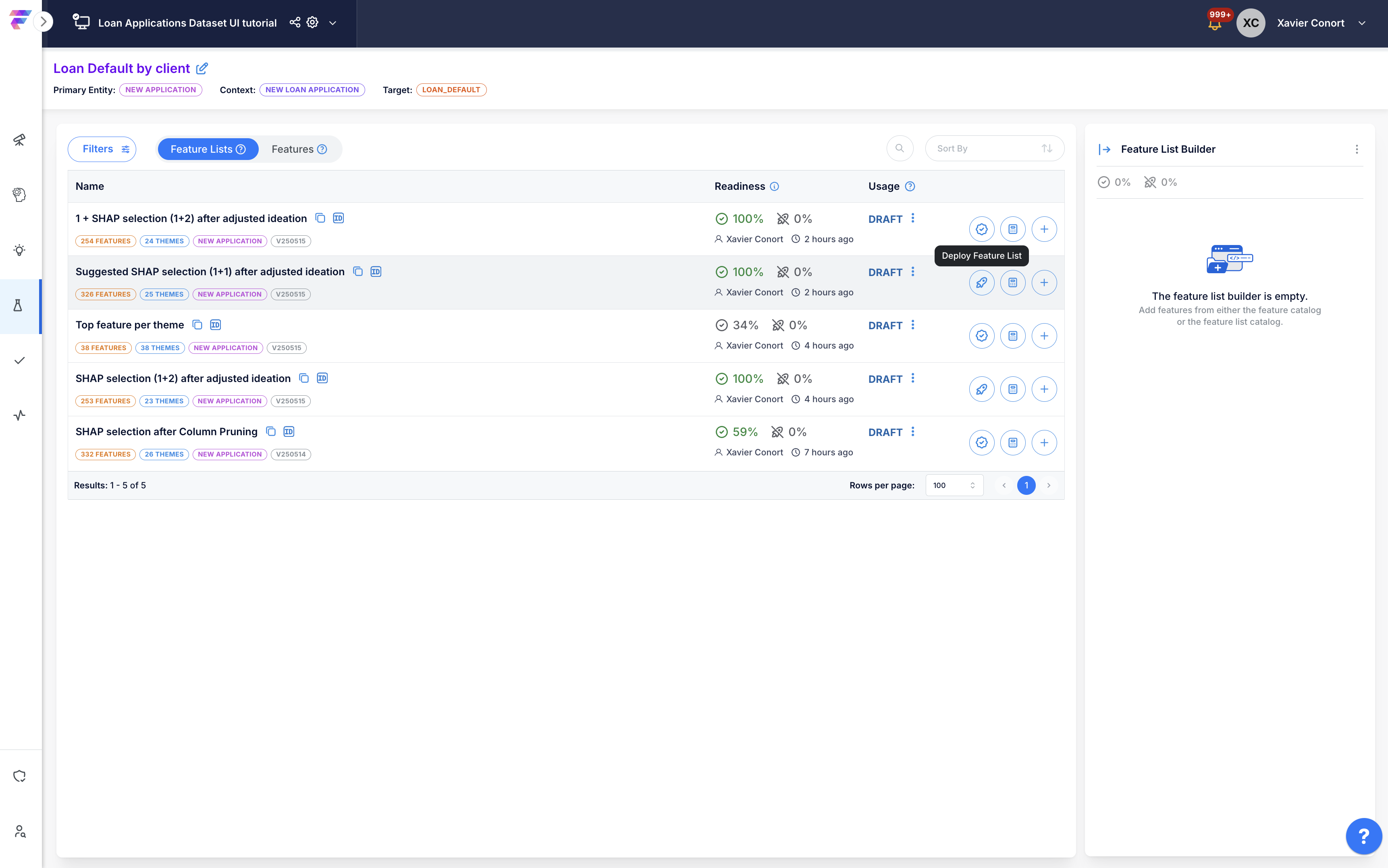Change rows per page from 100
This screenshot has width=1388, height=868.
954,485
